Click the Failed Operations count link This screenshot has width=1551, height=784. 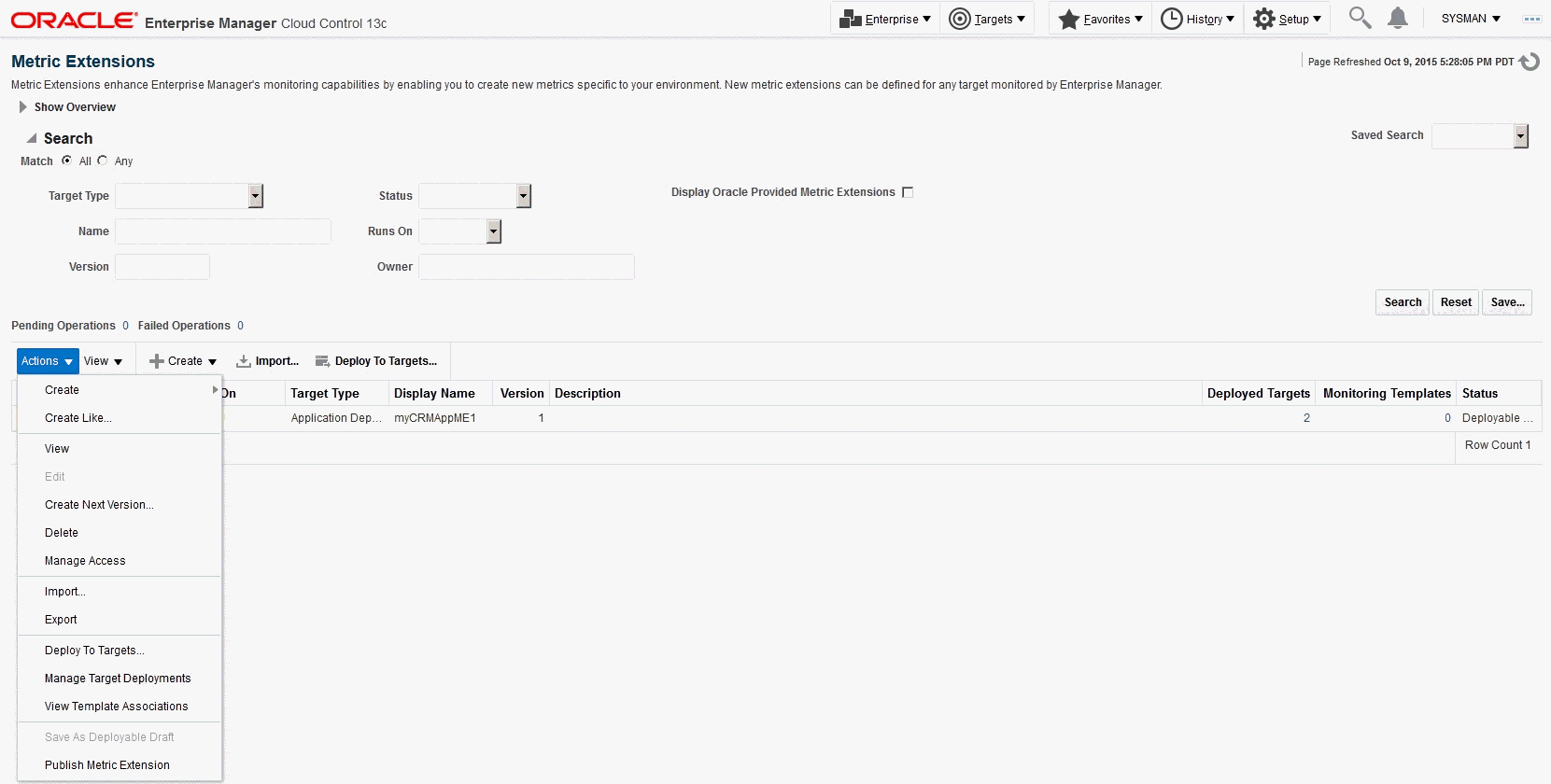click(240, 326)
